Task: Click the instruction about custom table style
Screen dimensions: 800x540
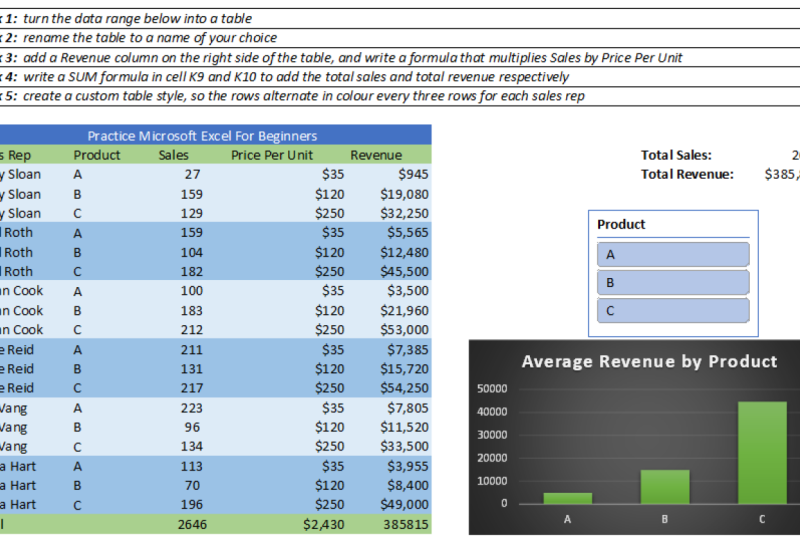Action: [304, 96]
